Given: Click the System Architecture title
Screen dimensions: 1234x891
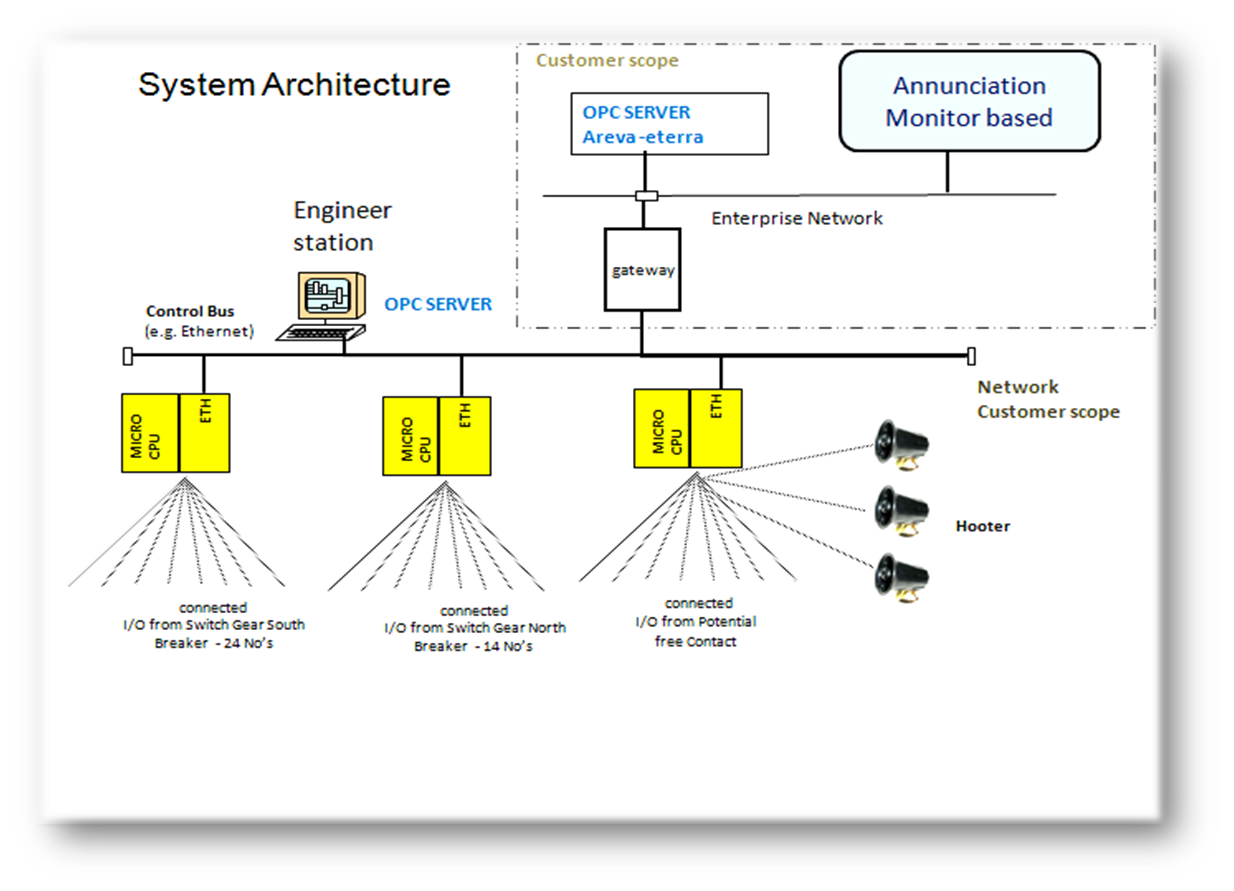Looking at the screenshot, I should click(294, 85).
